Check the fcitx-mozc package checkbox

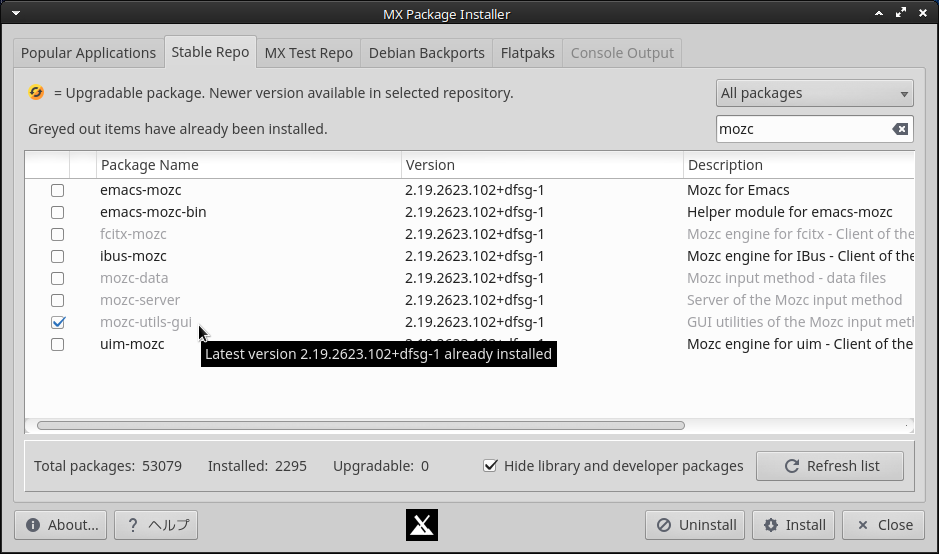(57, 234)
